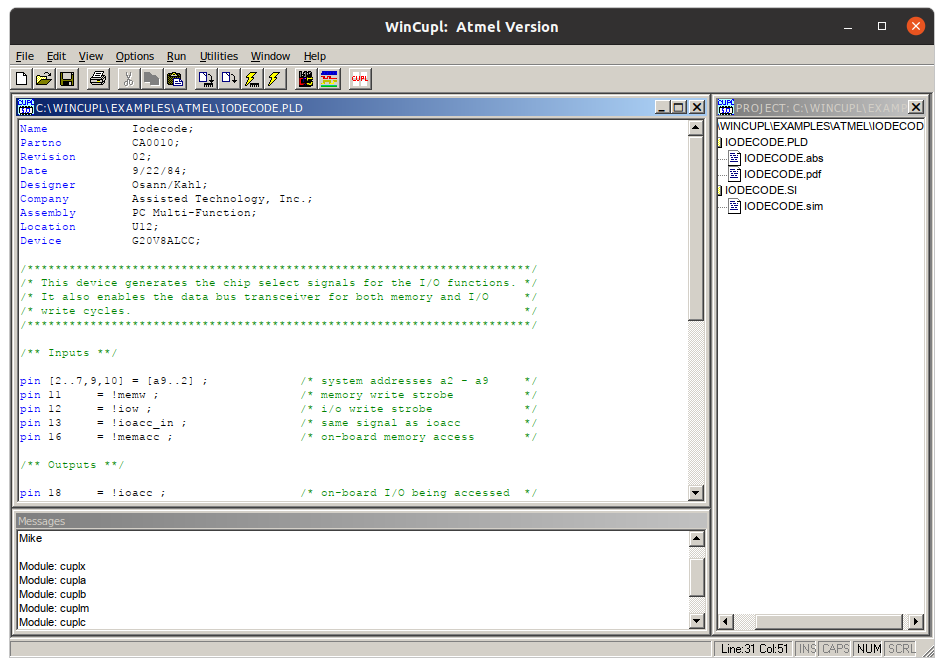Select IODECODE.SI node in project tree
Viewport: 944px width, 667px height.
[x=760, y=190]
